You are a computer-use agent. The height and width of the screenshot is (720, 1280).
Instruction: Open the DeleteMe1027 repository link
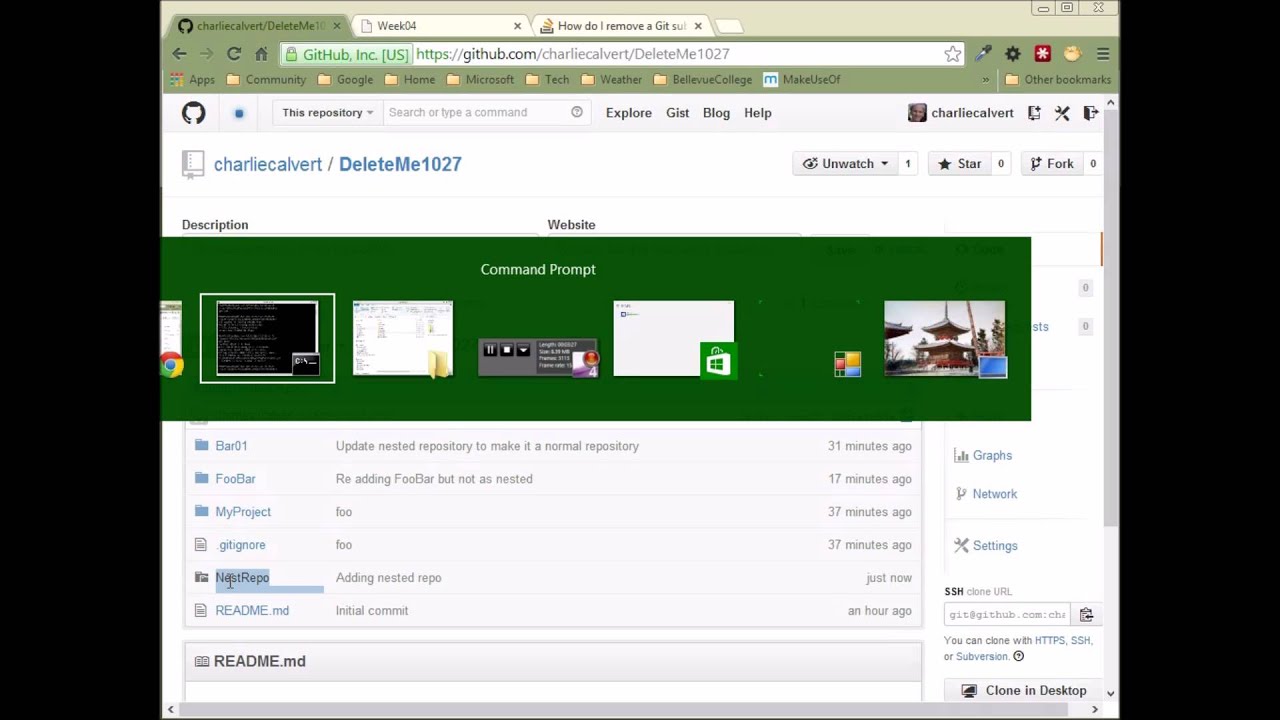pos(400,164)
